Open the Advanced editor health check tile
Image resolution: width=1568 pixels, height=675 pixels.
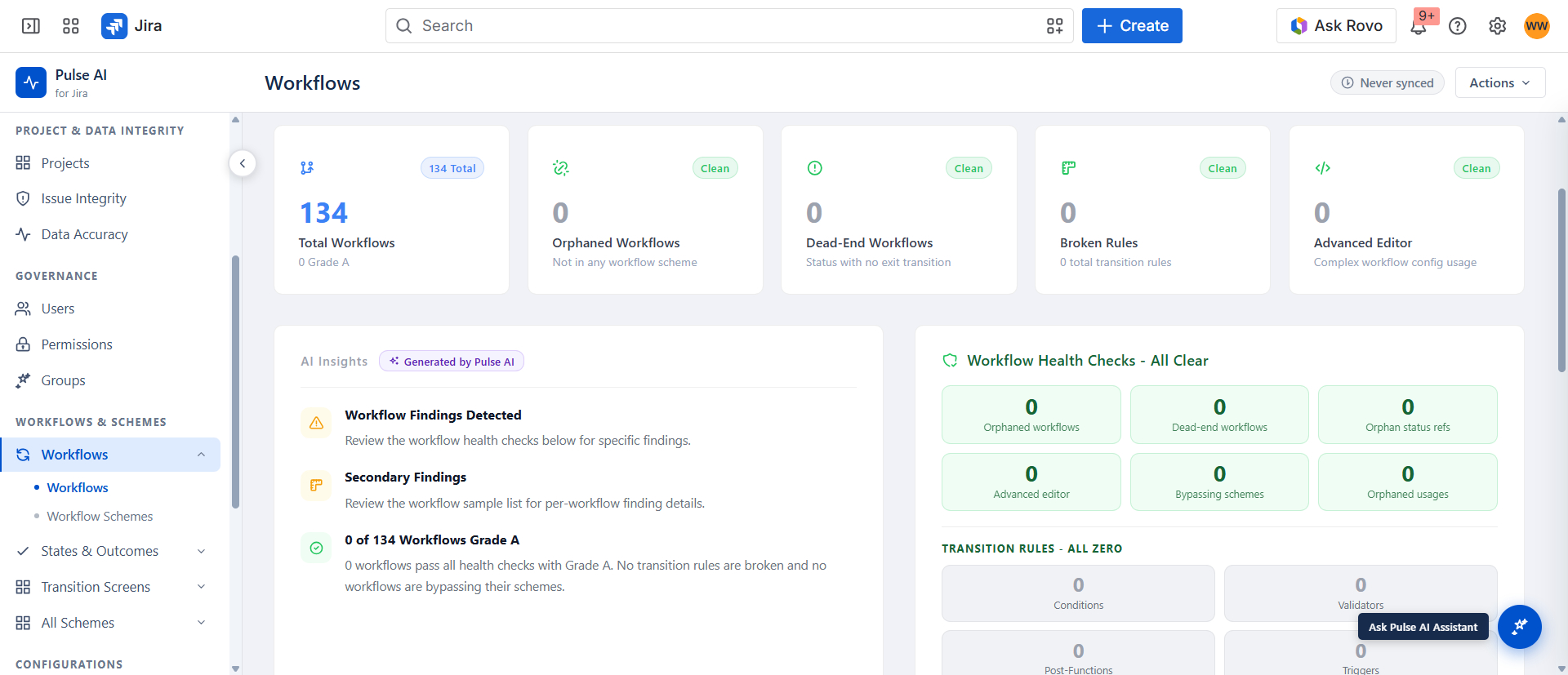[1031, 482]
